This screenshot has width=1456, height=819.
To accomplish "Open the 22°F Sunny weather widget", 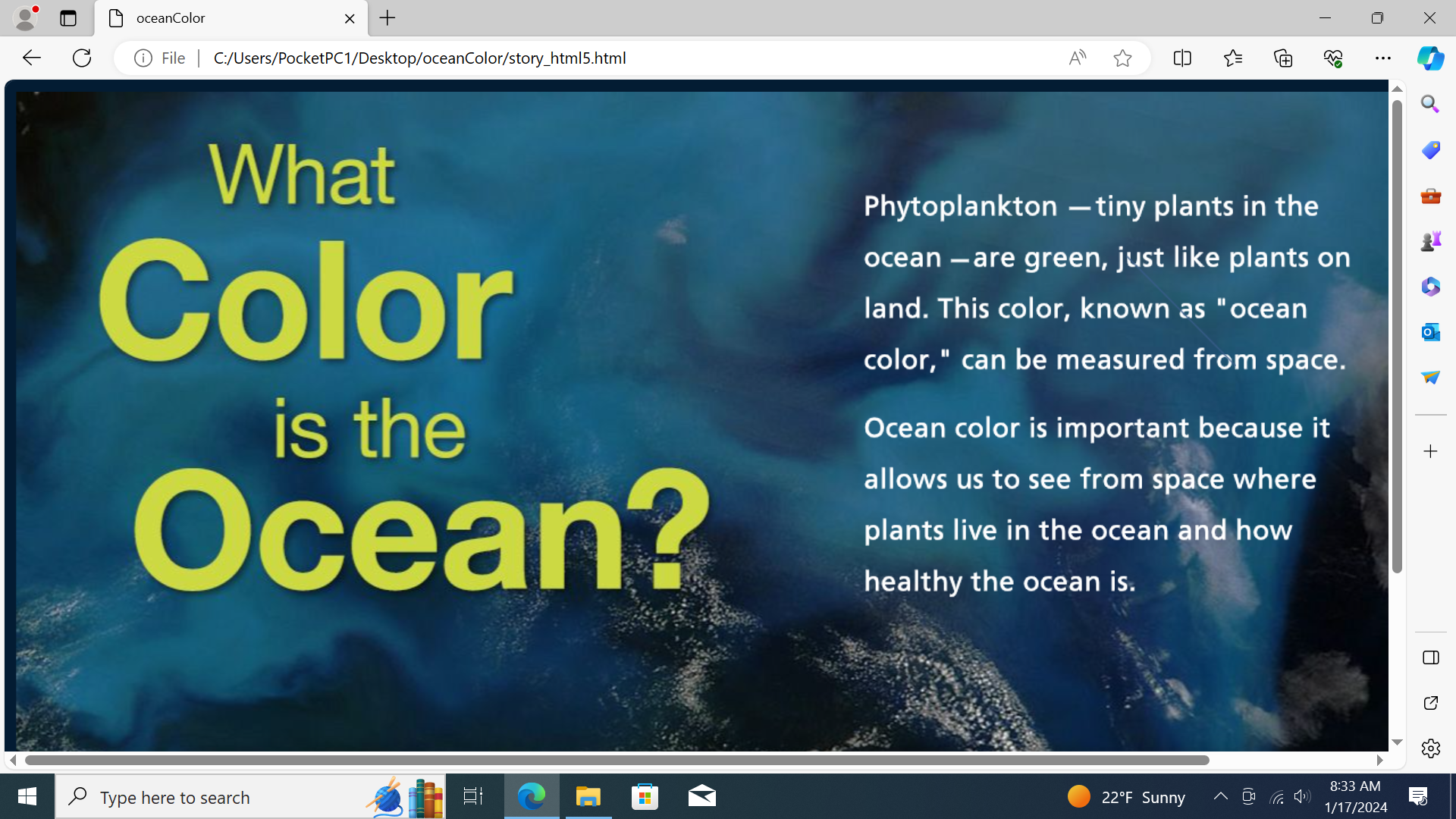I will click(1126, 797).
